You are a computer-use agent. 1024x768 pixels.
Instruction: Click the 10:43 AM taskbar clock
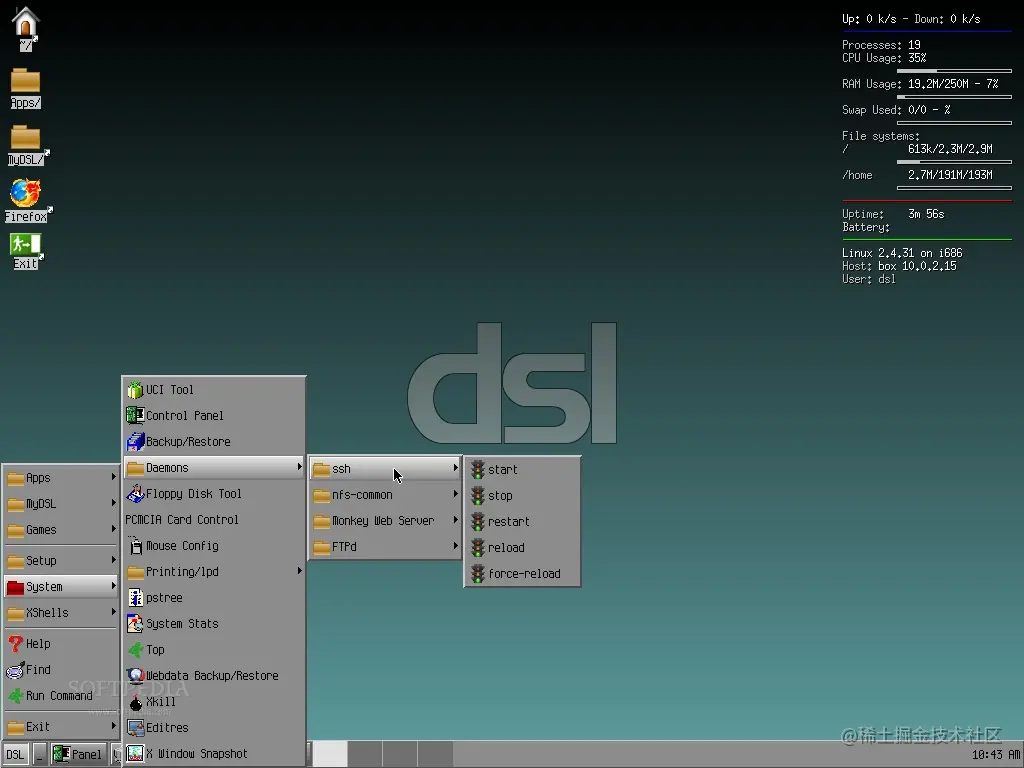click(996, 755)
